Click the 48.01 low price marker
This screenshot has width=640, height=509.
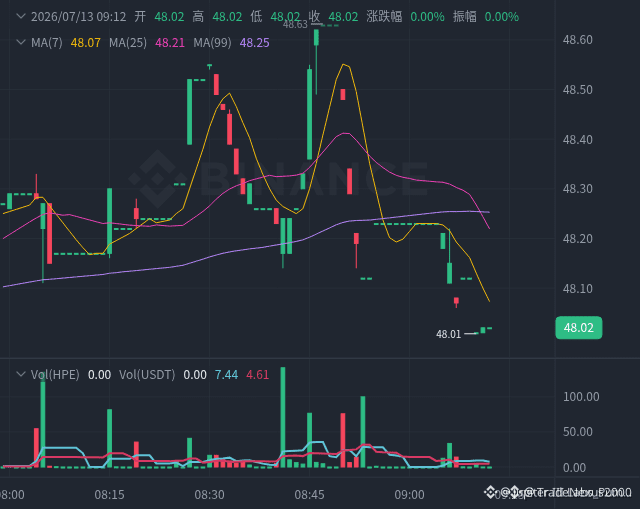pyautogui.click(x=448, y=334)
